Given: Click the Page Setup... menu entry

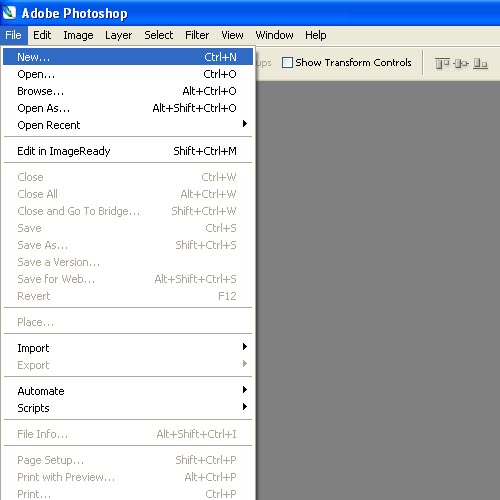Looking at the screenshot, I should point(128,460).
